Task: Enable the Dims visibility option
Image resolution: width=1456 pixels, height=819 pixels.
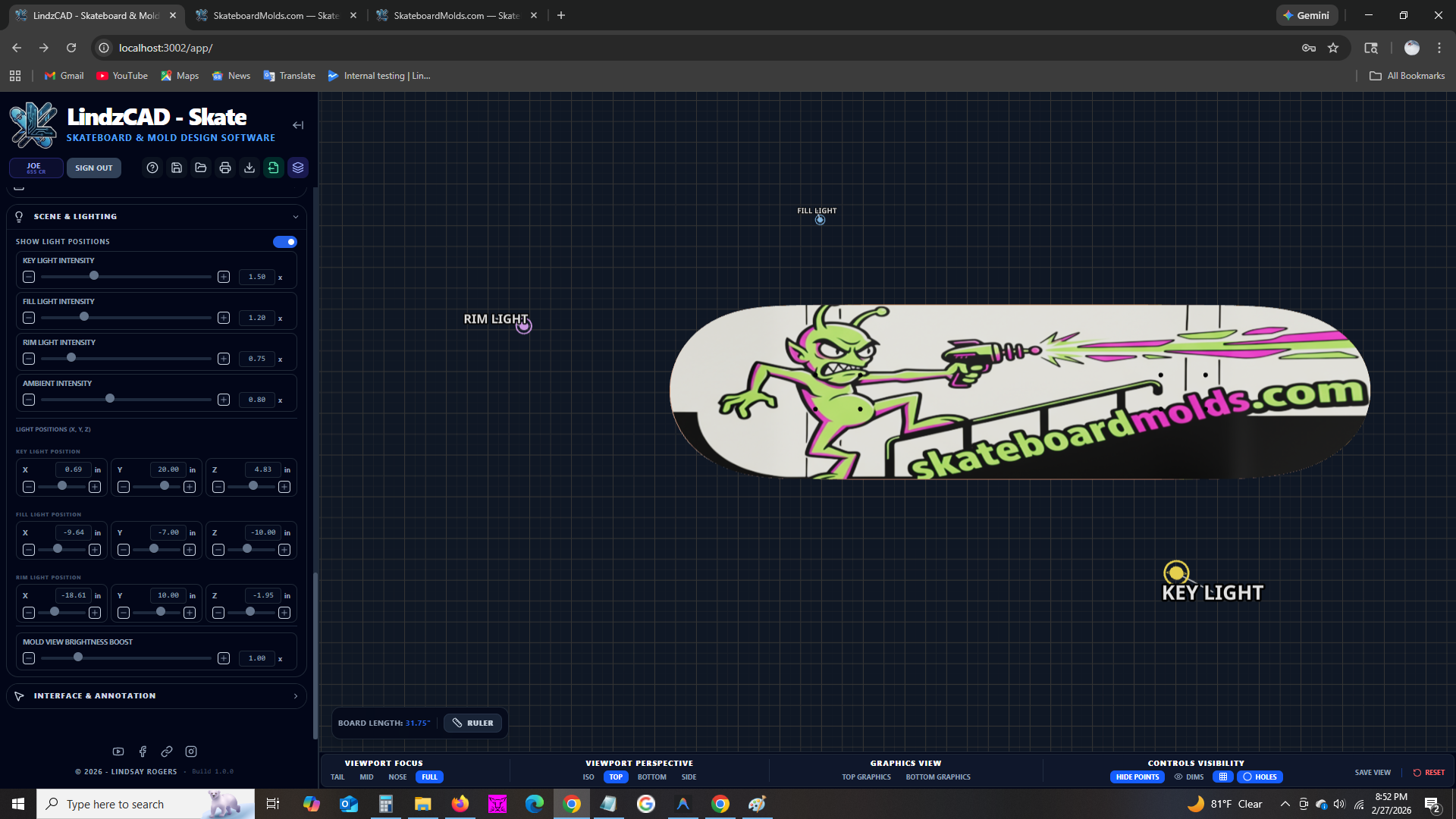Action: pyautogui.click(x=1189, y=777)
